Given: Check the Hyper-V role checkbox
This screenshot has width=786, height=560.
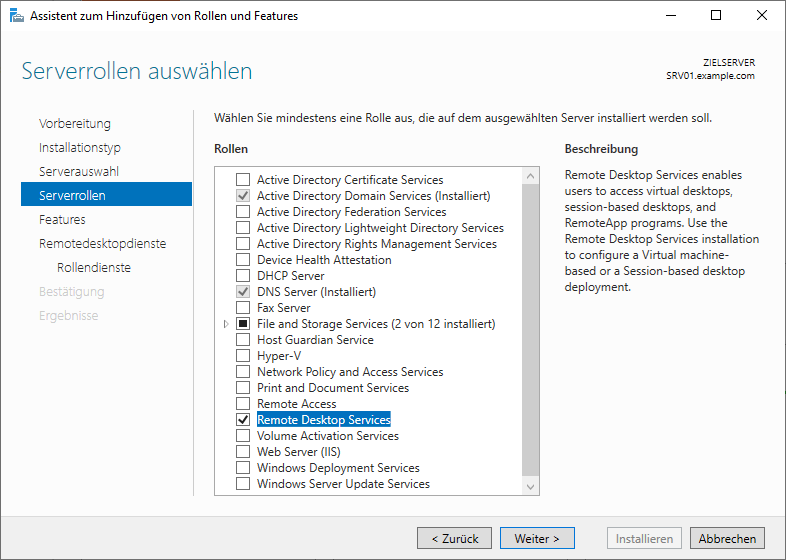Looking at the screenshot, I should 243,355.
